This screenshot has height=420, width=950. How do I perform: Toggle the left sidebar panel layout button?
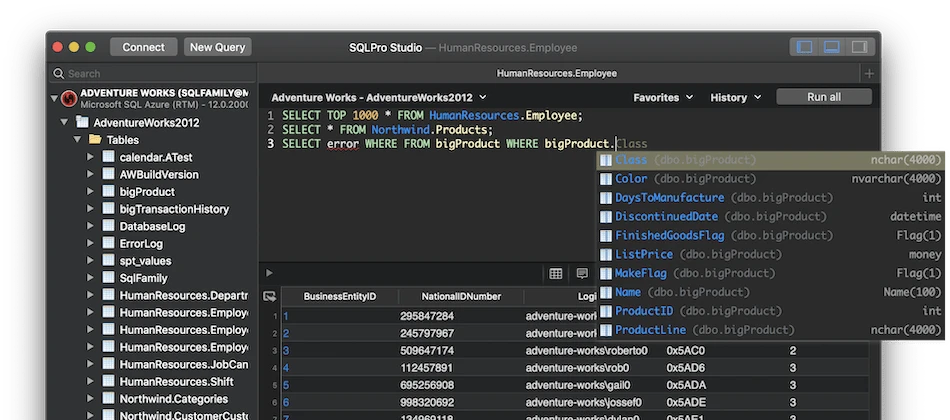tap(802, 47)
